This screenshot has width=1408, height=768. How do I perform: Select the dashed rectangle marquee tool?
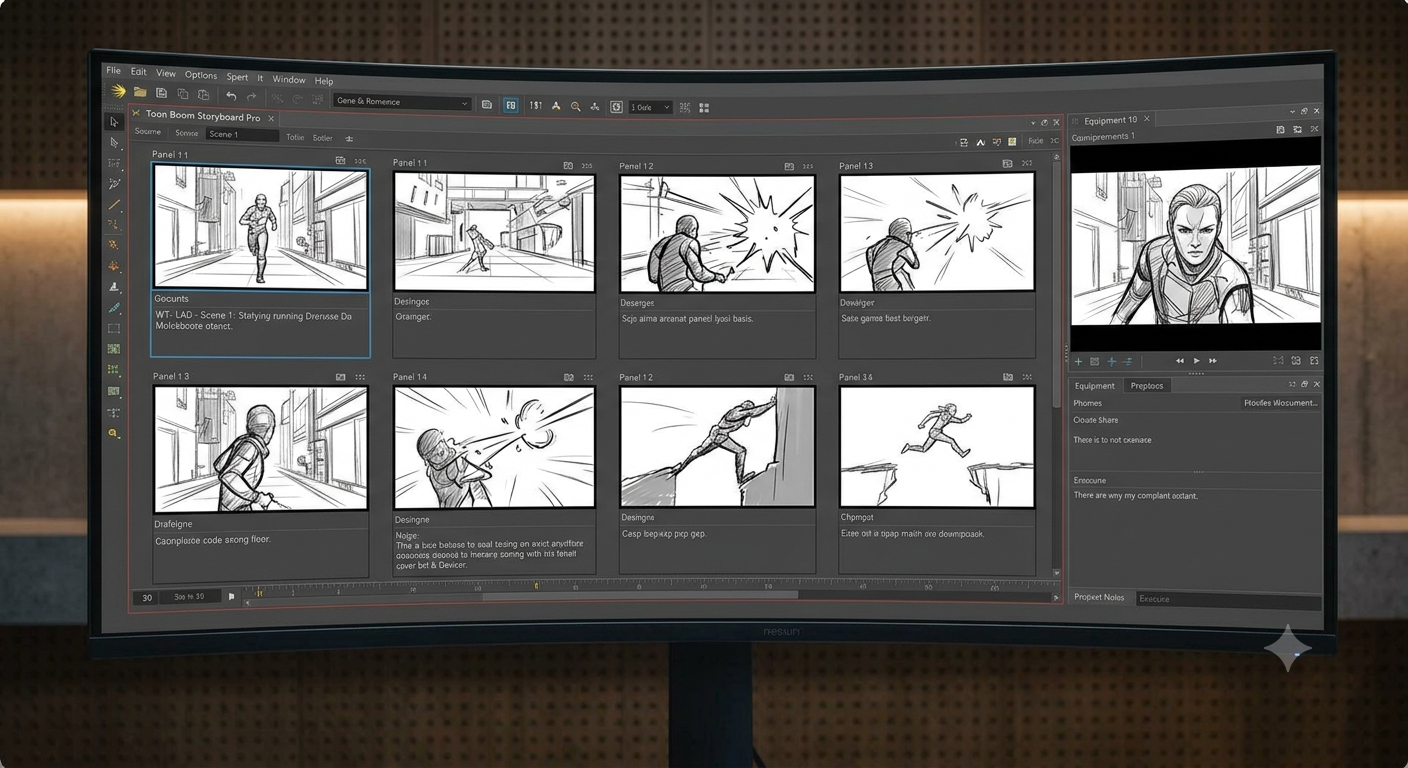114,329
